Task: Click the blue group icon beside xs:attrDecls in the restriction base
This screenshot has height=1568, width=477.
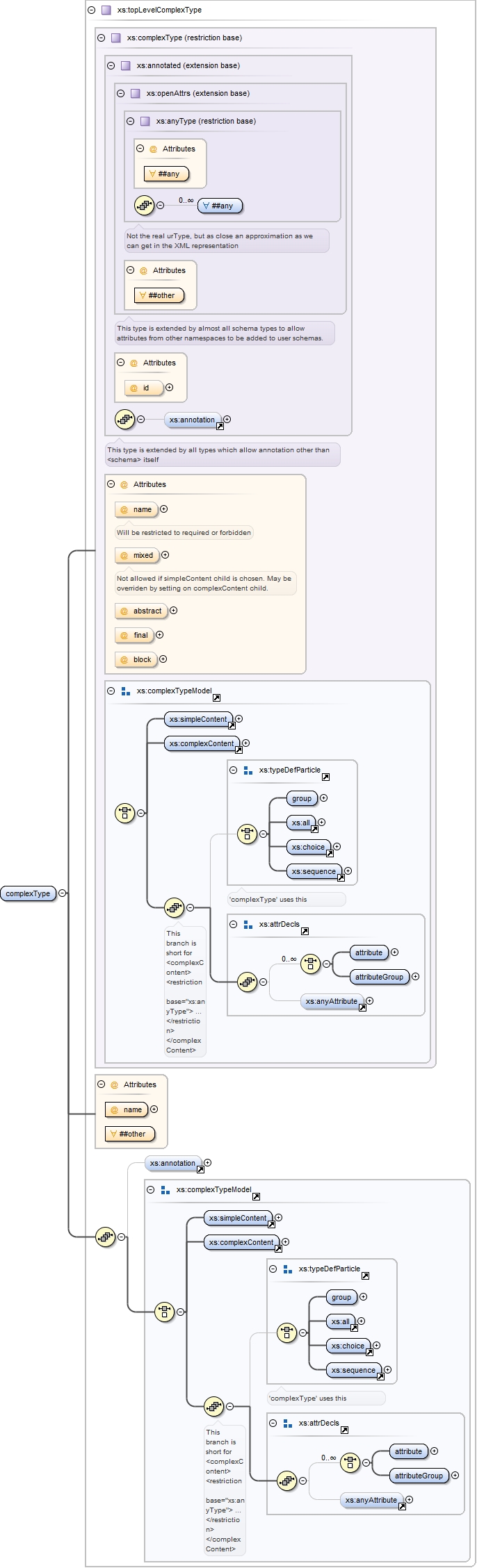Action: (x=248, y=925)
